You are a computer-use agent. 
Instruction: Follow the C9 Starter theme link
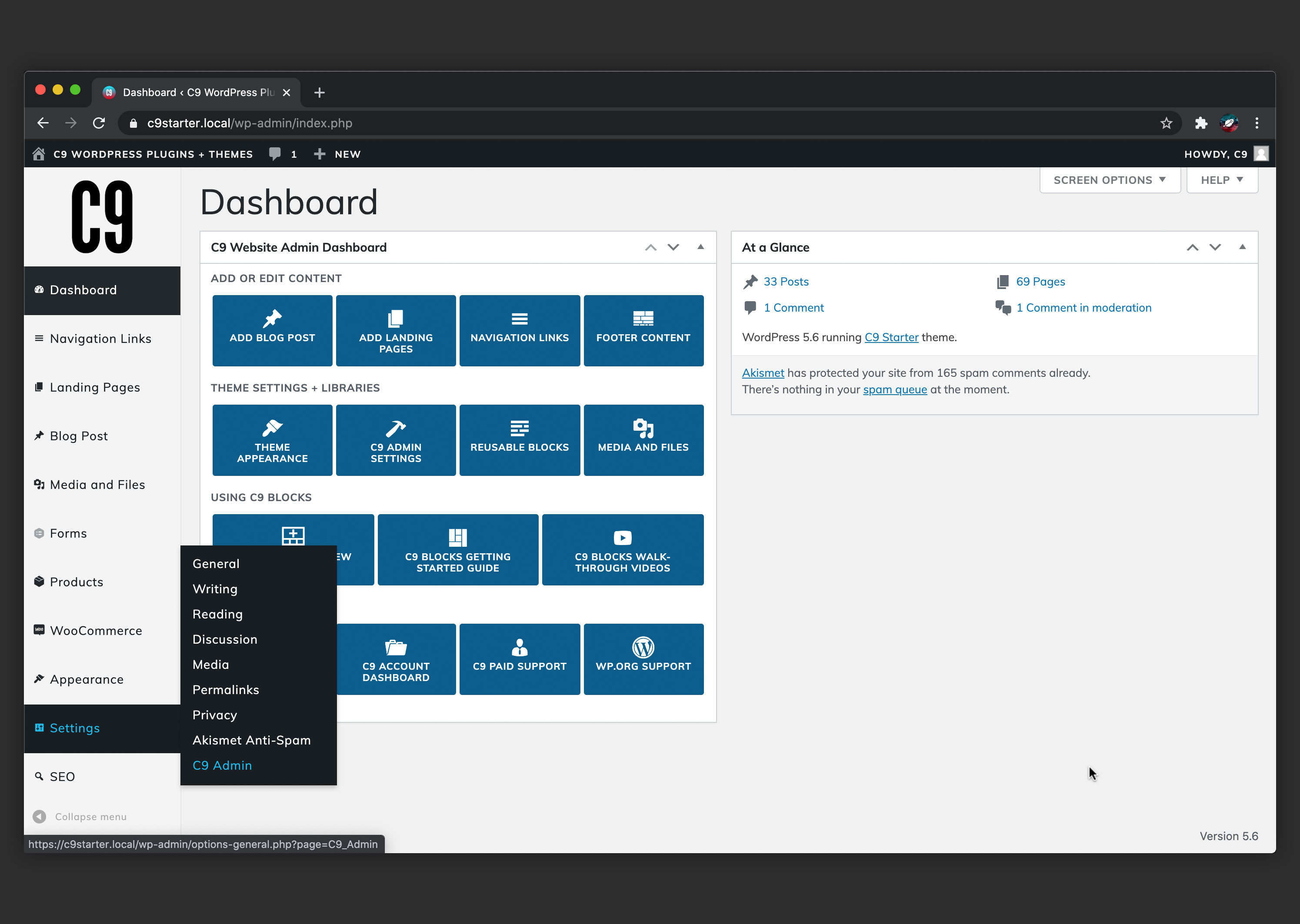pyautogui.click(x=891, y=337)
